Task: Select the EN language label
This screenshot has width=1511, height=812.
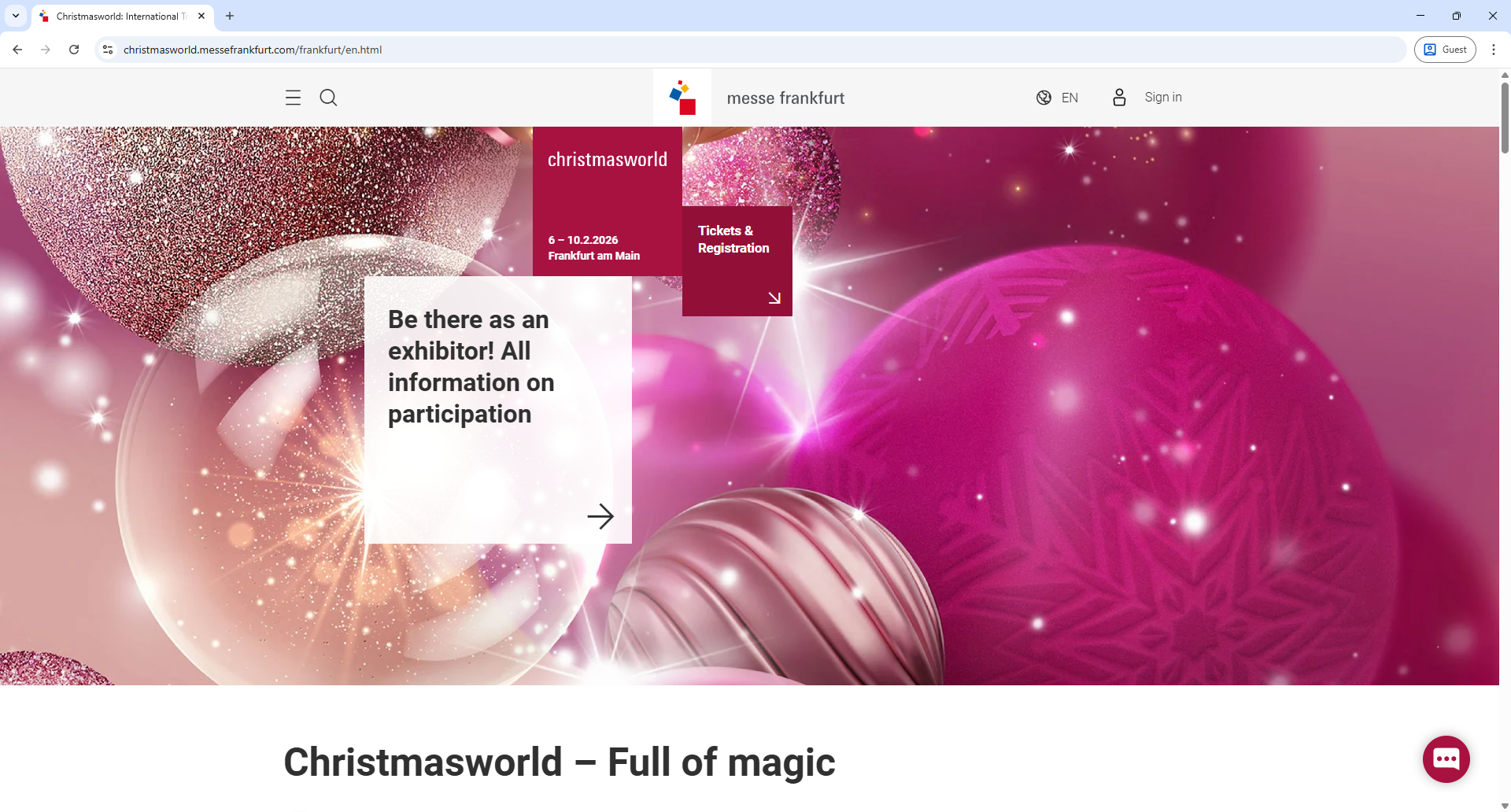Action: coord(1070,98)
